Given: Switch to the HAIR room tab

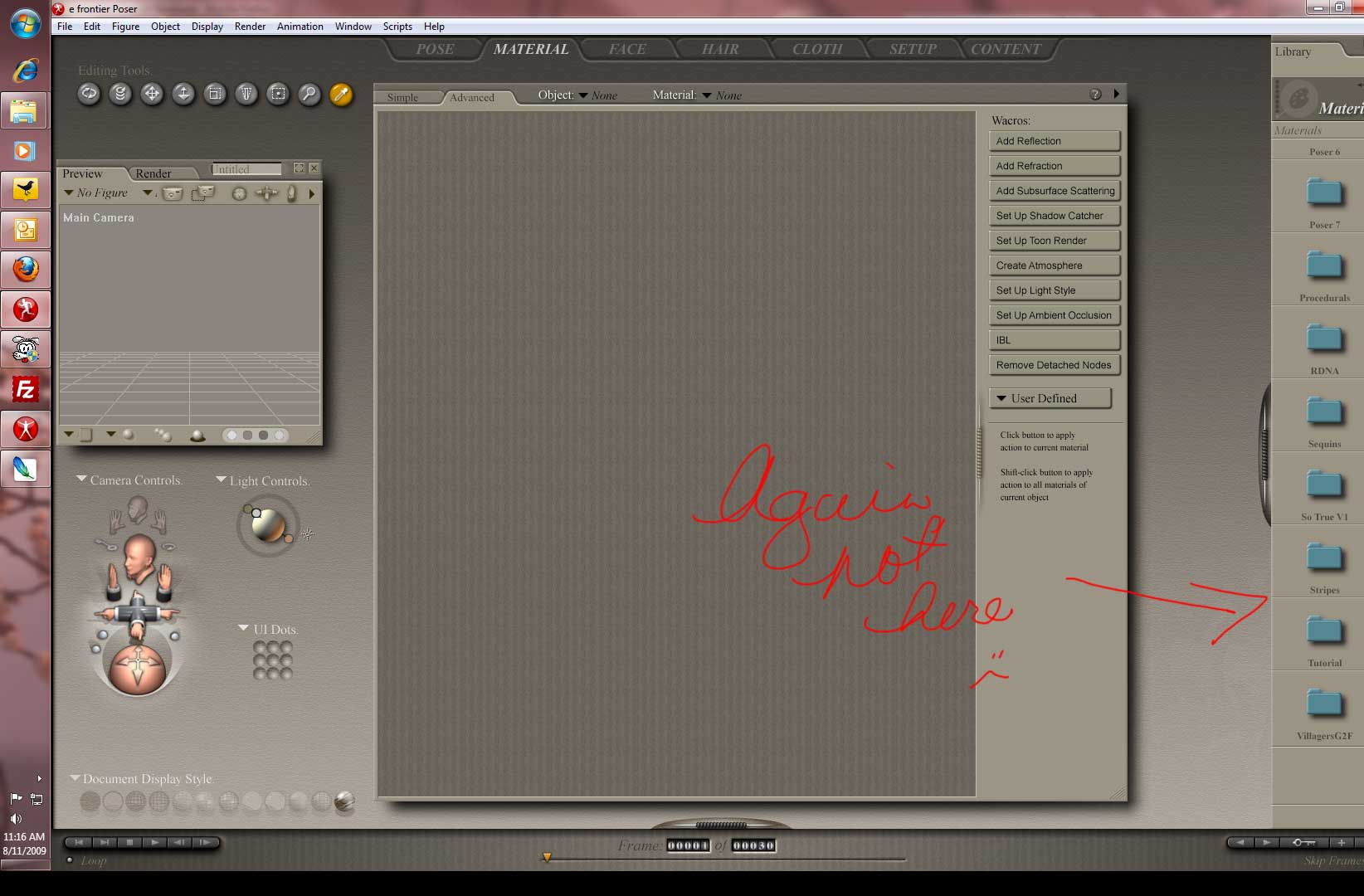Looking at the screenshot, I should [x=720, y=49].
